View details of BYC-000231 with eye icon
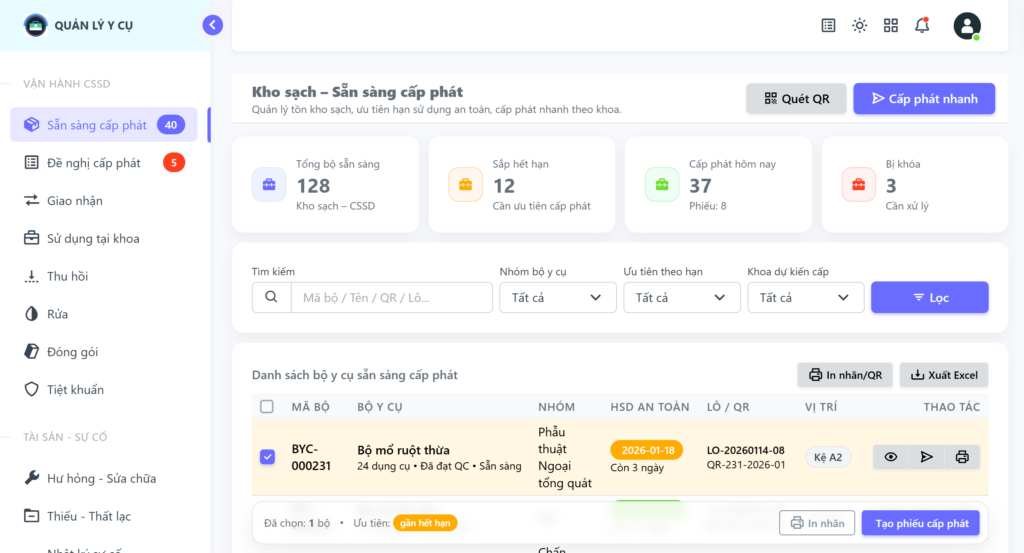This screenshot has height=553, width=1024. tap(890, 457)
